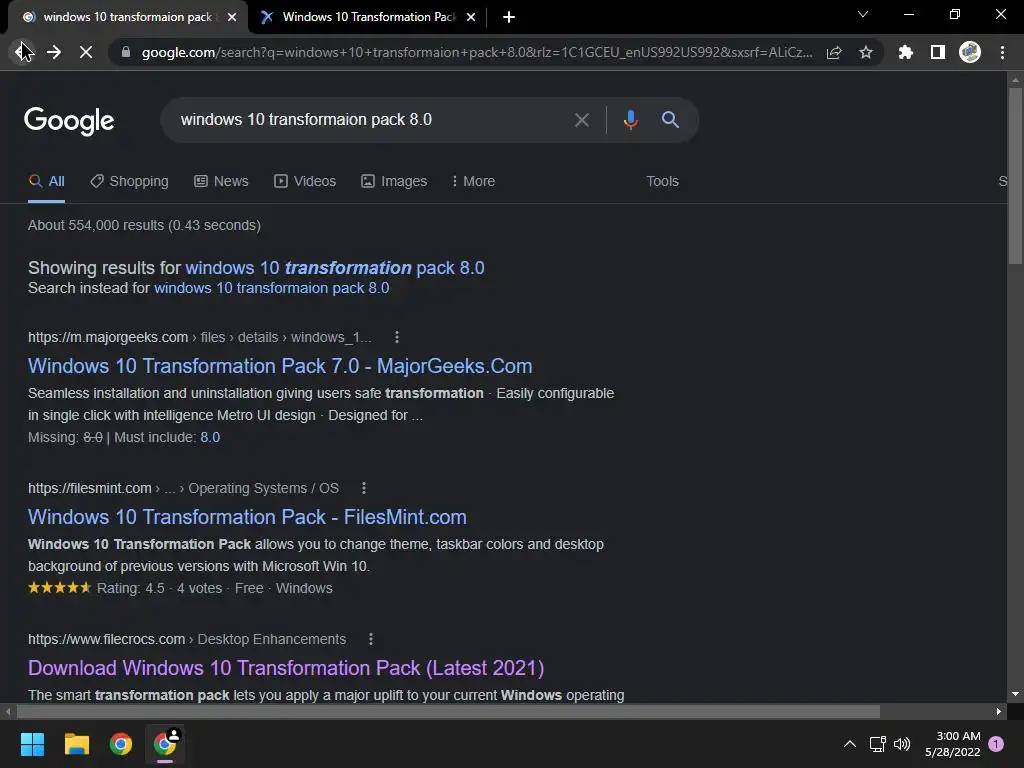1024x768 pixels.
Task: Close the first Google search tab
Action: click(x=232, y=17)
